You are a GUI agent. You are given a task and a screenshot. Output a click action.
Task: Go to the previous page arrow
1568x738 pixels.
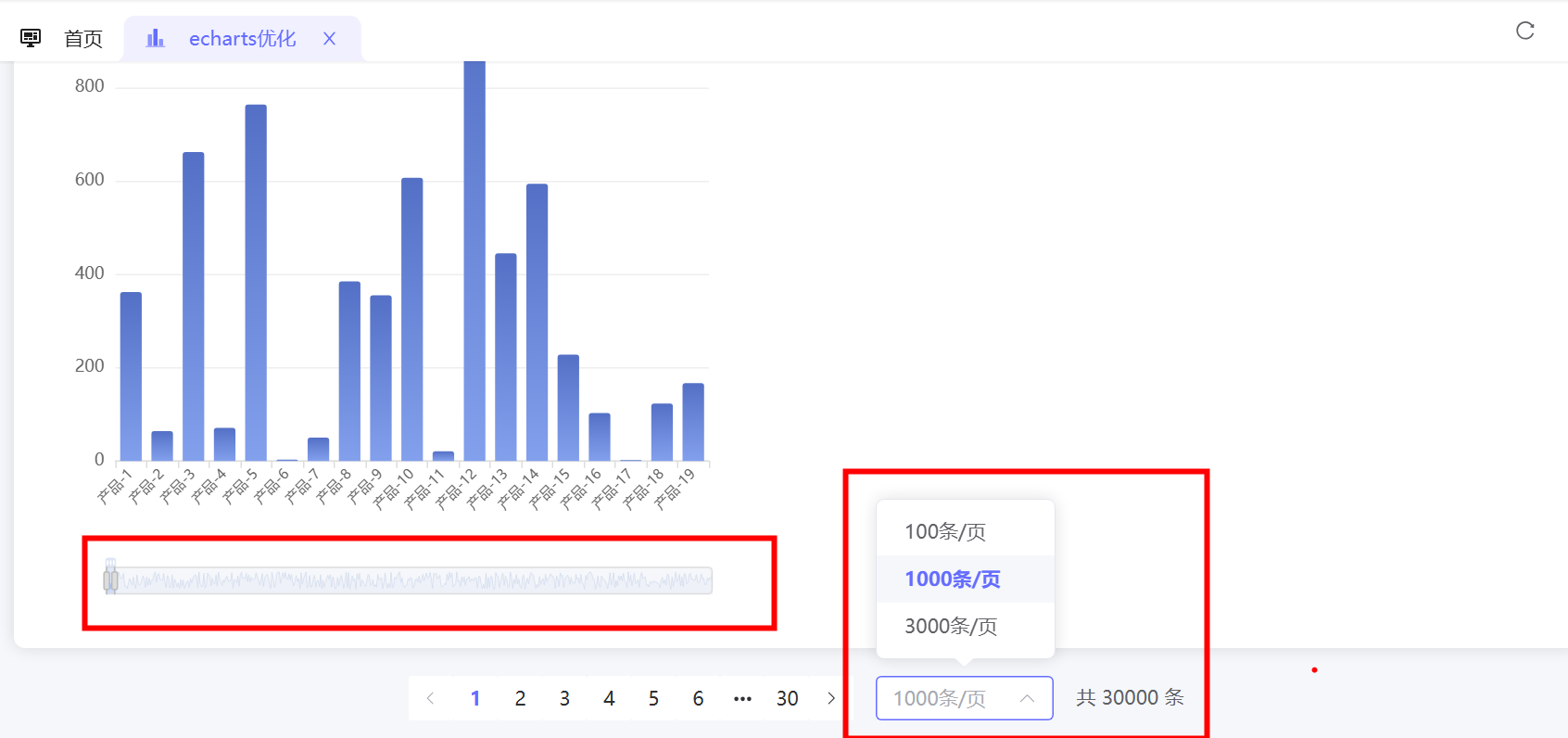click(430, 698)
